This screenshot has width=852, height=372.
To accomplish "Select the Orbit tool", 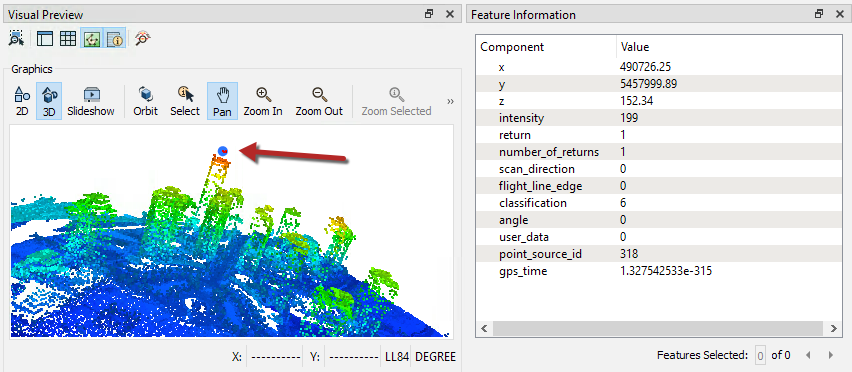I will (146, 102).
